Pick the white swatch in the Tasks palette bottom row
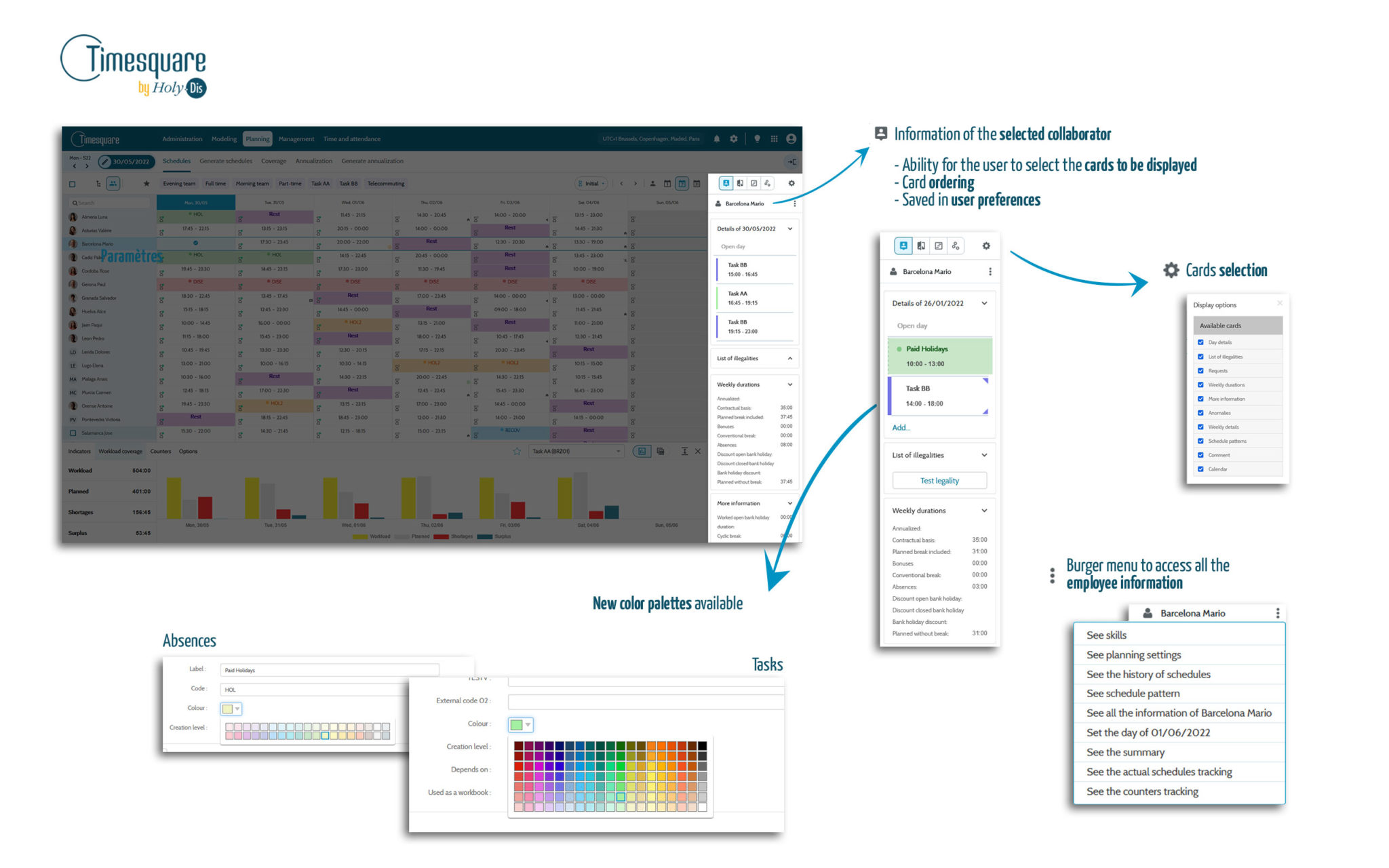The width and height of the screenshot is (1389, 868). pyautogui.click(x=702, y=807)
